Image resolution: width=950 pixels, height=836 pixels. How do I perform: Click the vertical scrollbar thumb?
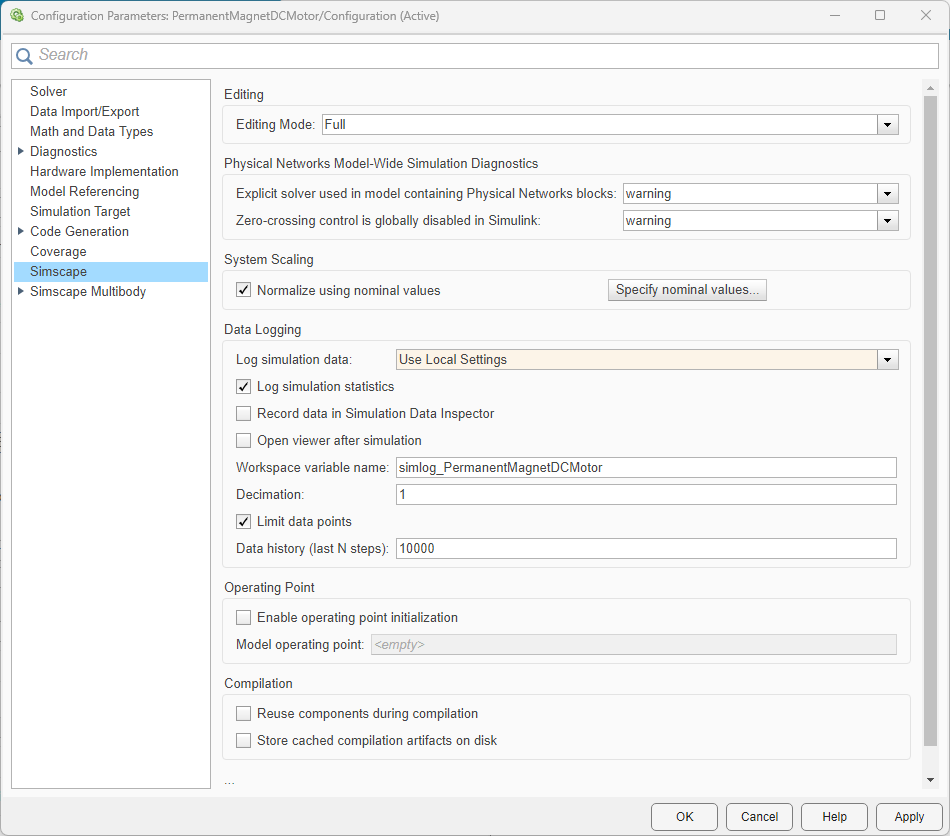pyautogui.click(x=930, y=421)
